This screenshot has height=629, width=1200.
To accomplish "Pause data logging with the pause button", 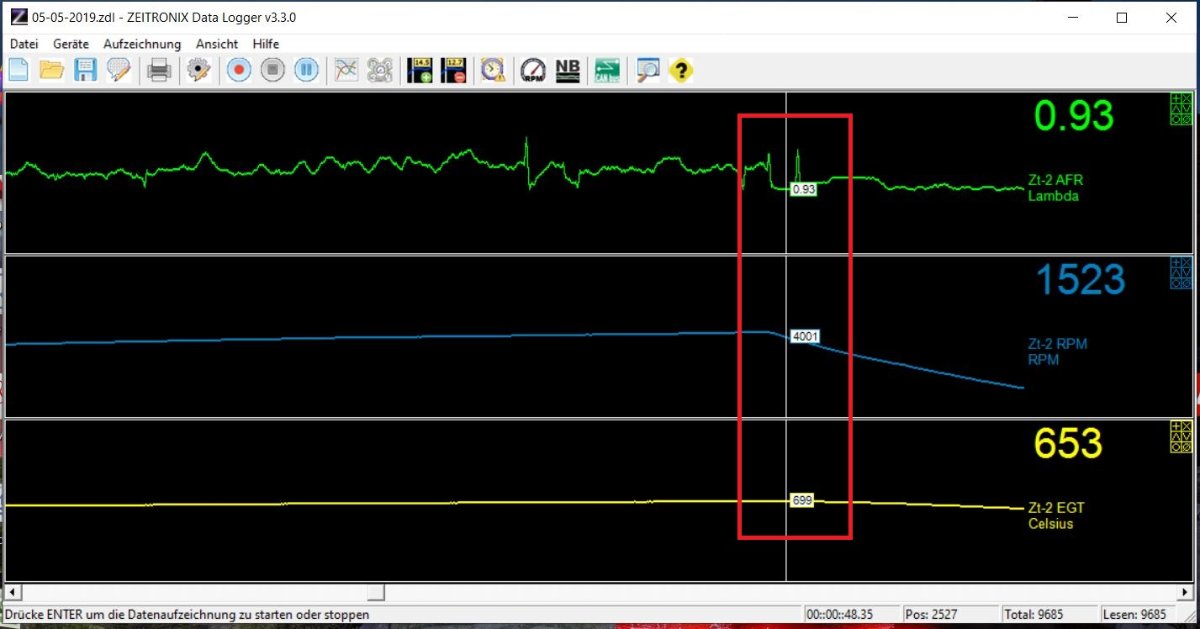I will coord(306,70).
